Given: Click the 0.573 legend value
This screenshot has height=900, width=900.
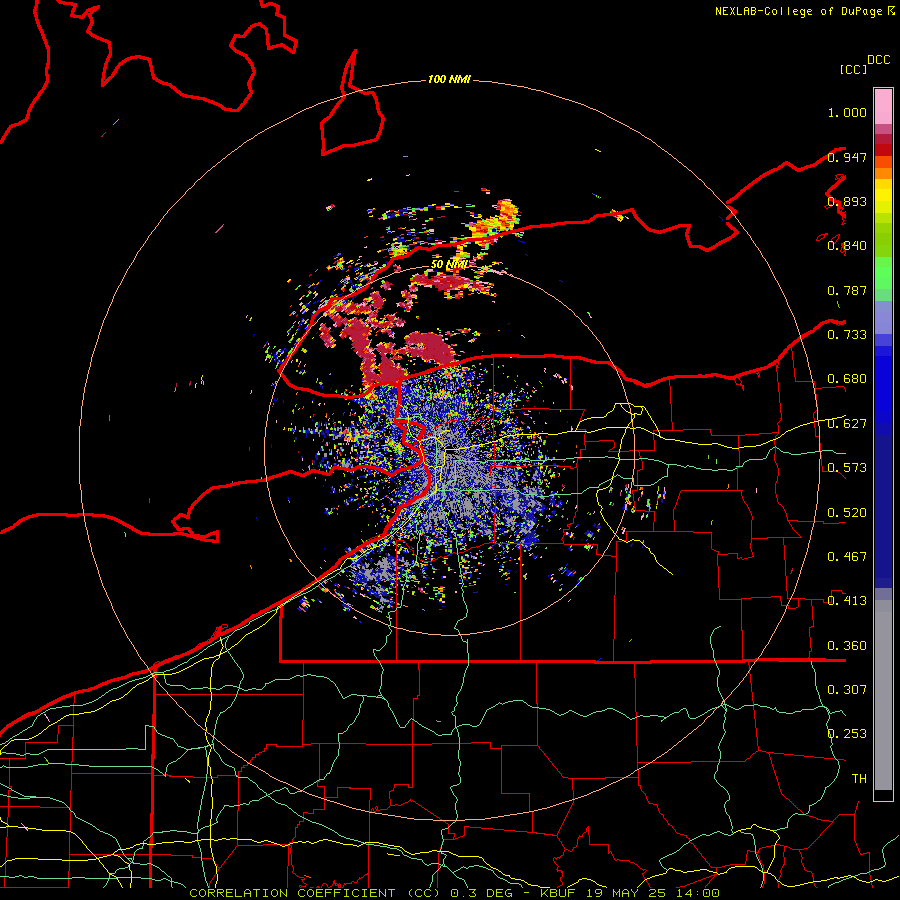Looking at the screenshot, I should (847, 468).
